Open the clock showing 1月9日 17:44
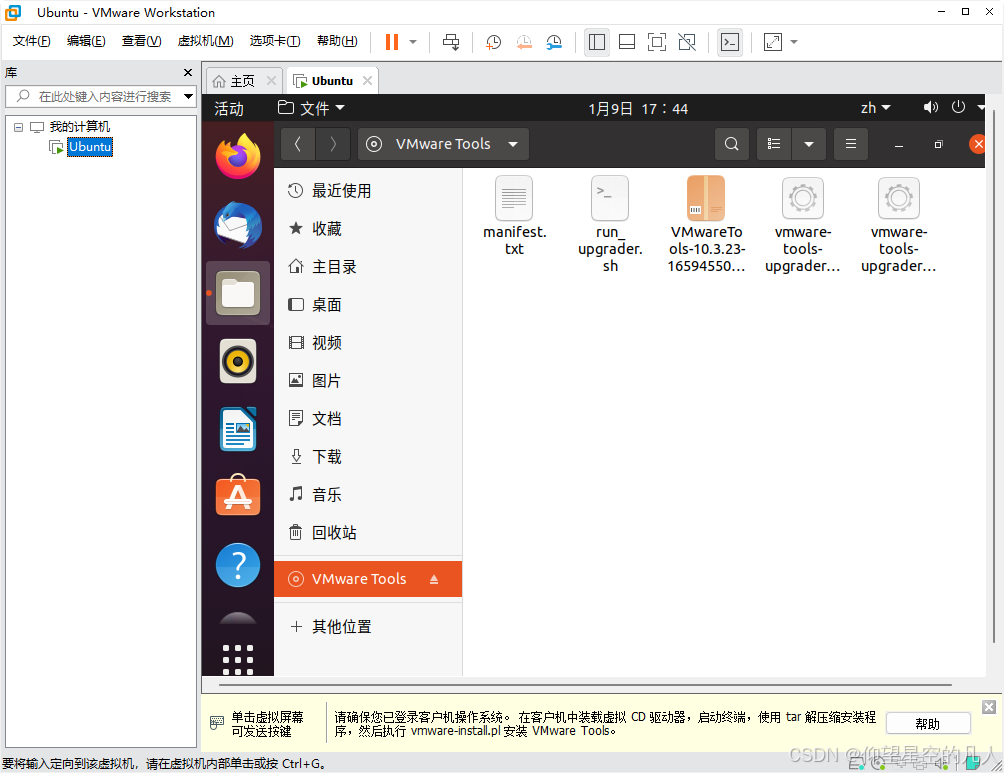Screen dimensions: 1004x773 [638, 109]
